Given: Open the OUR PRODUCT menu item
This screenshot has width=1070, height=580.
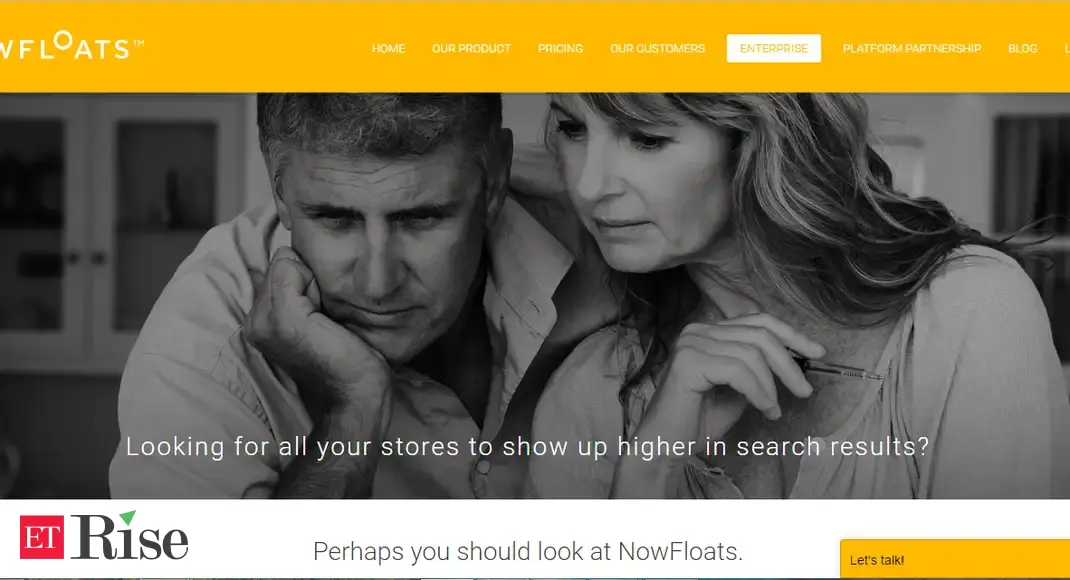Looking at the screenshot, I should 471,48.
